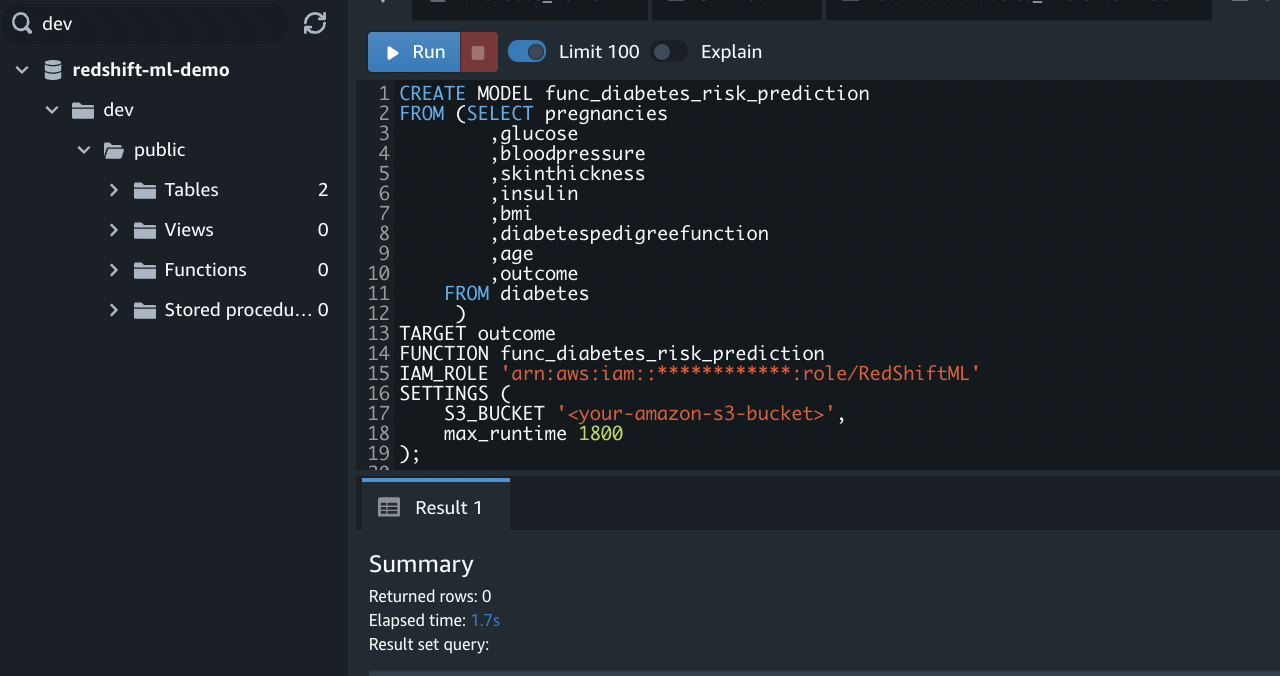Screen dimensions: 1280x676
Task: Click the FUNCTION func_diabetes_risk_prediction line
Action: pyautogui.click(x=612, y=353)
